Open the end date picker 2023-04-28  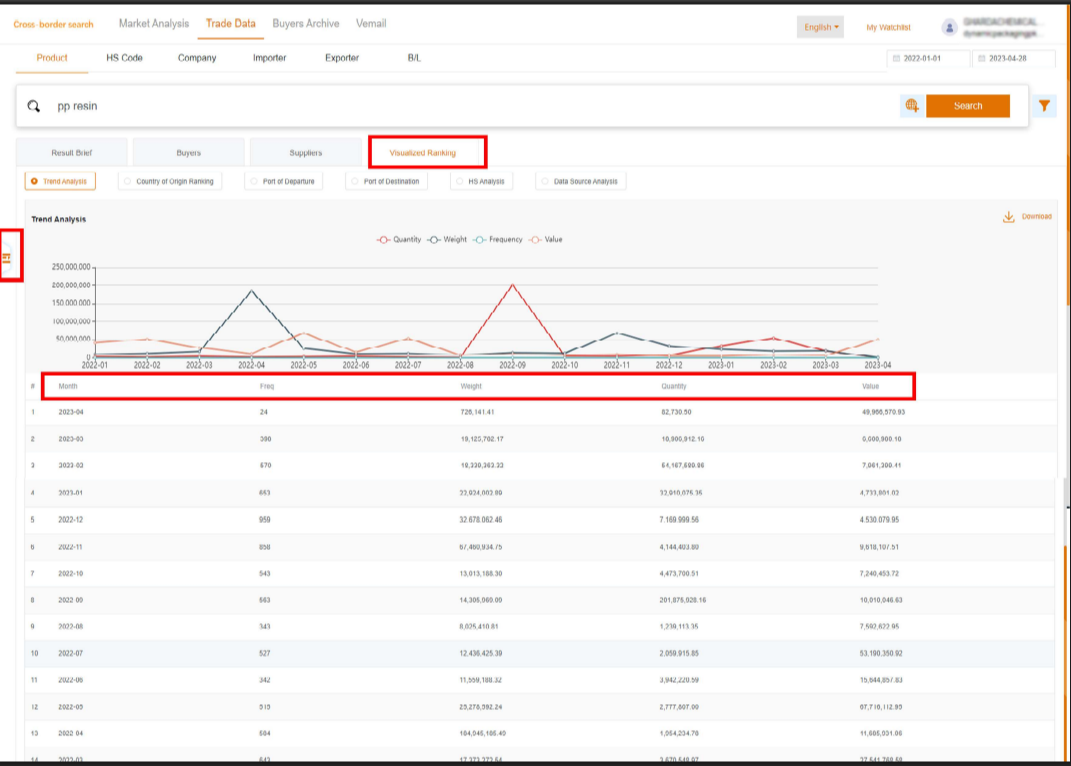coord(1013,59)
